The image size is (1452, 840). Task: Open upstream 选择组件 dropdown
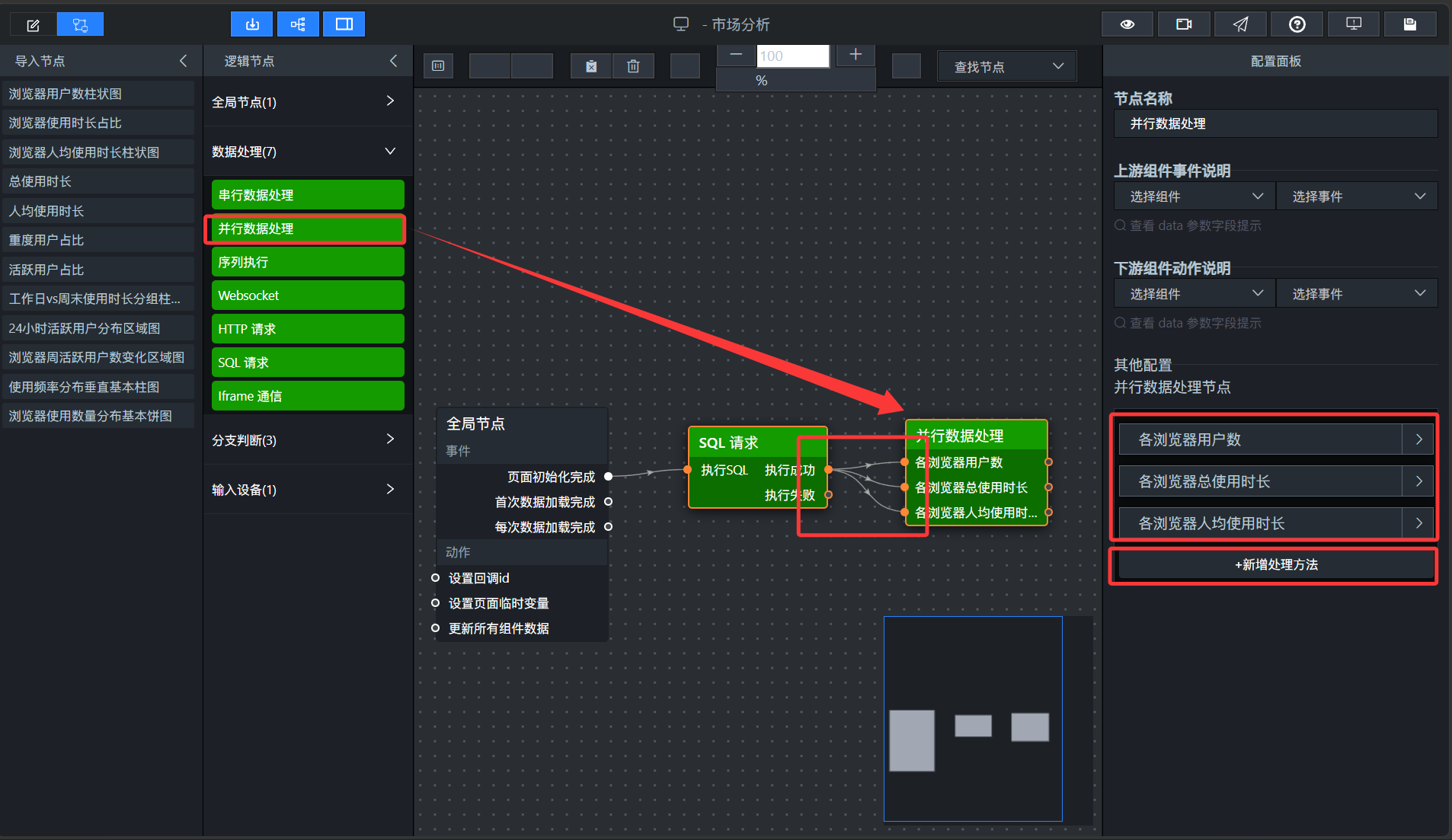1194,196
